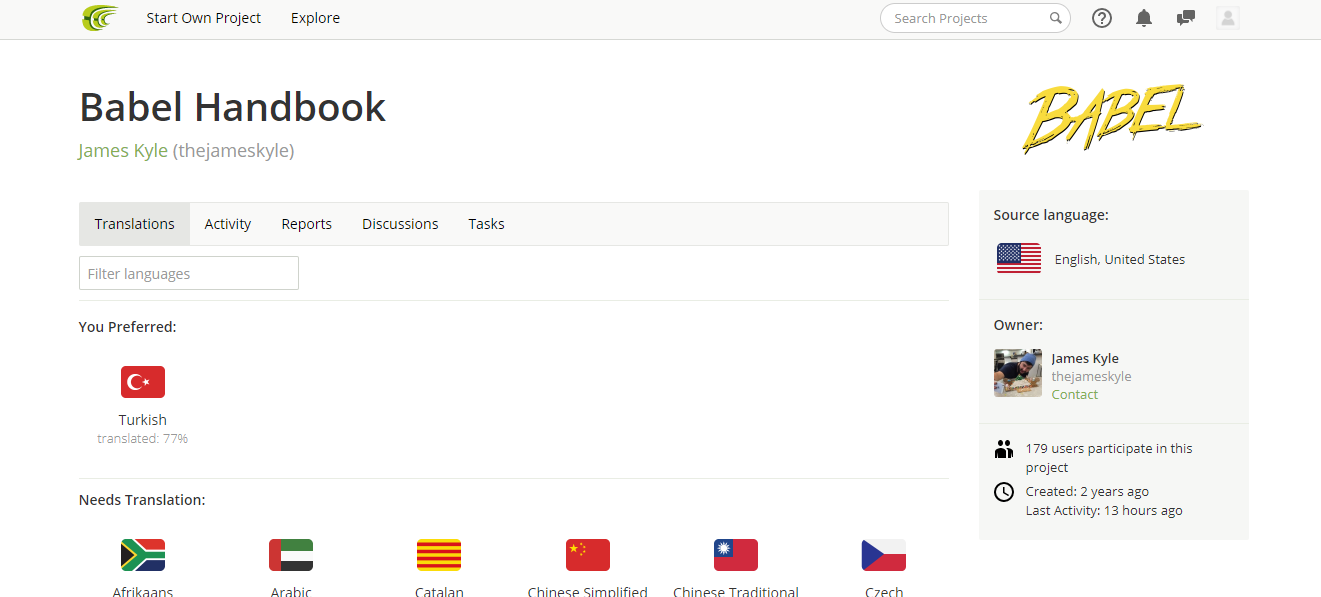Click the clock icon beside Created

(1004, 492)
